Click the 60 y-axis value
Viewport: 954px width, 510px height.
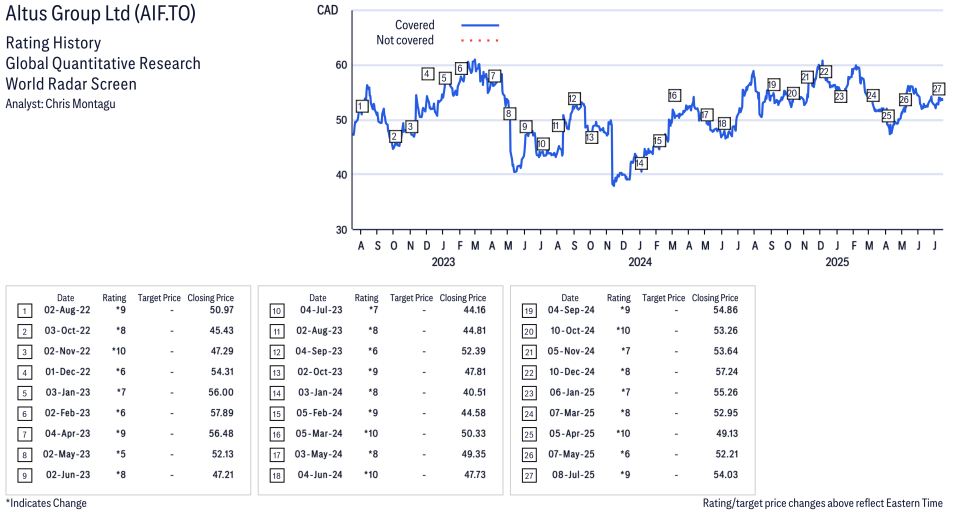[341, 65]
